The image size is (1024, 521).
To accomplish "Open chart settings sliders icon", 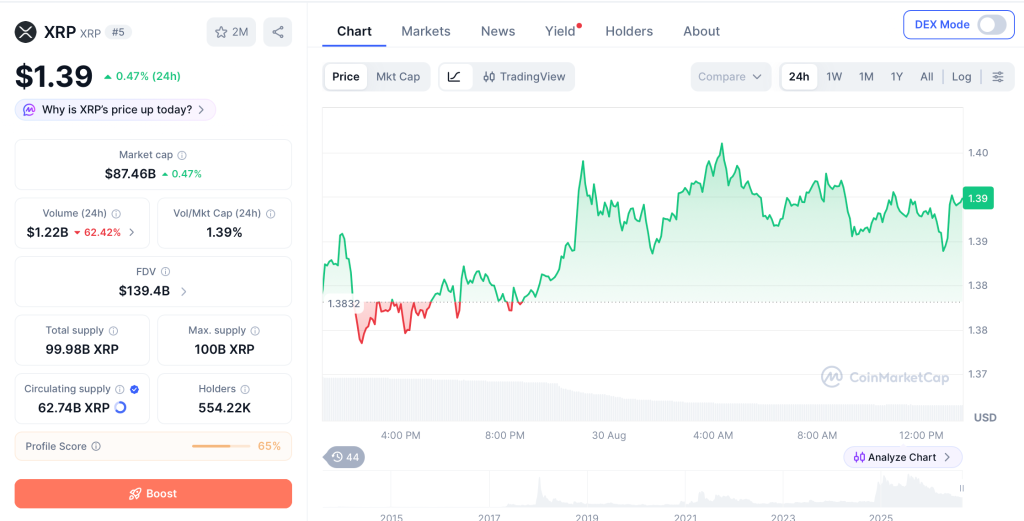I will pos(998,76).
